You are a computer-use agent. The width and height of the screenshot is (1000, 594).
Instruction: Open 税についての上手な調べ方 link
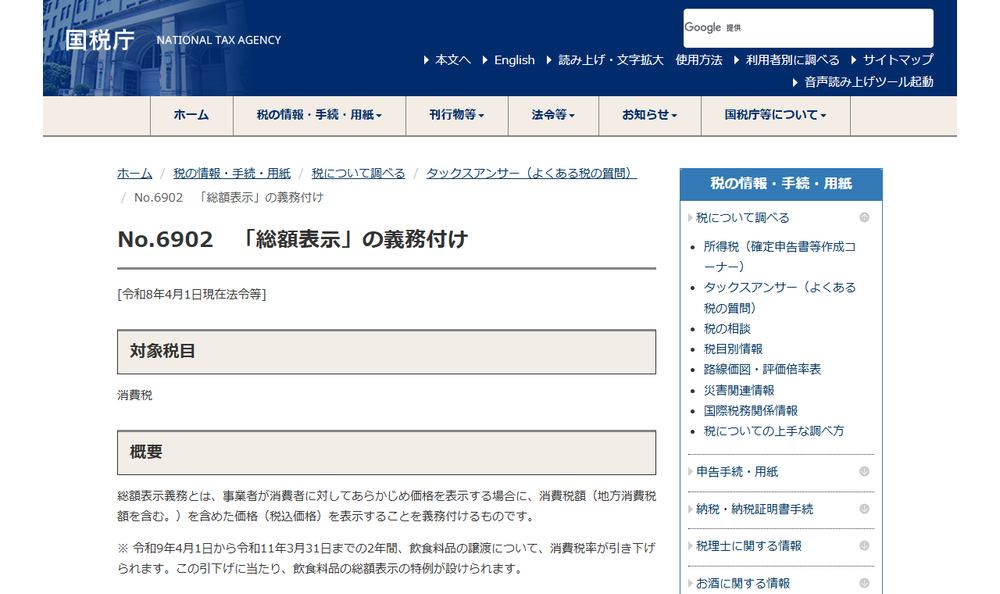[x=774, y=431]
